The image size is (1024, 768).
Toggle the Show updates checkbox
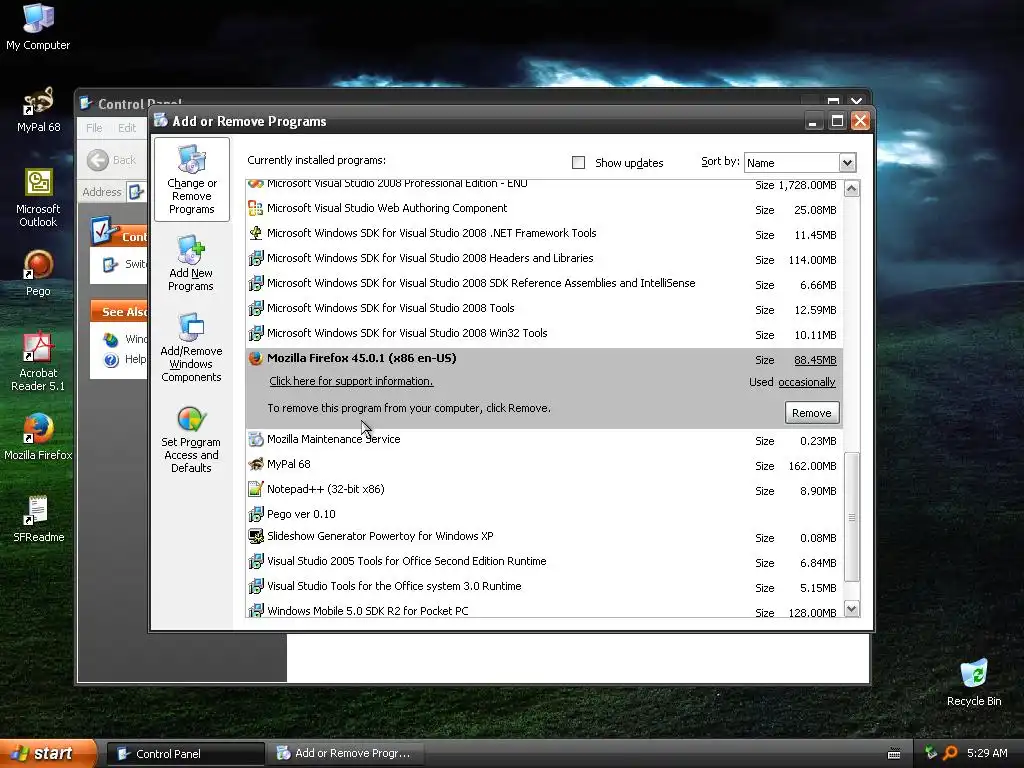pyautogui.click(x=579, y=163)
